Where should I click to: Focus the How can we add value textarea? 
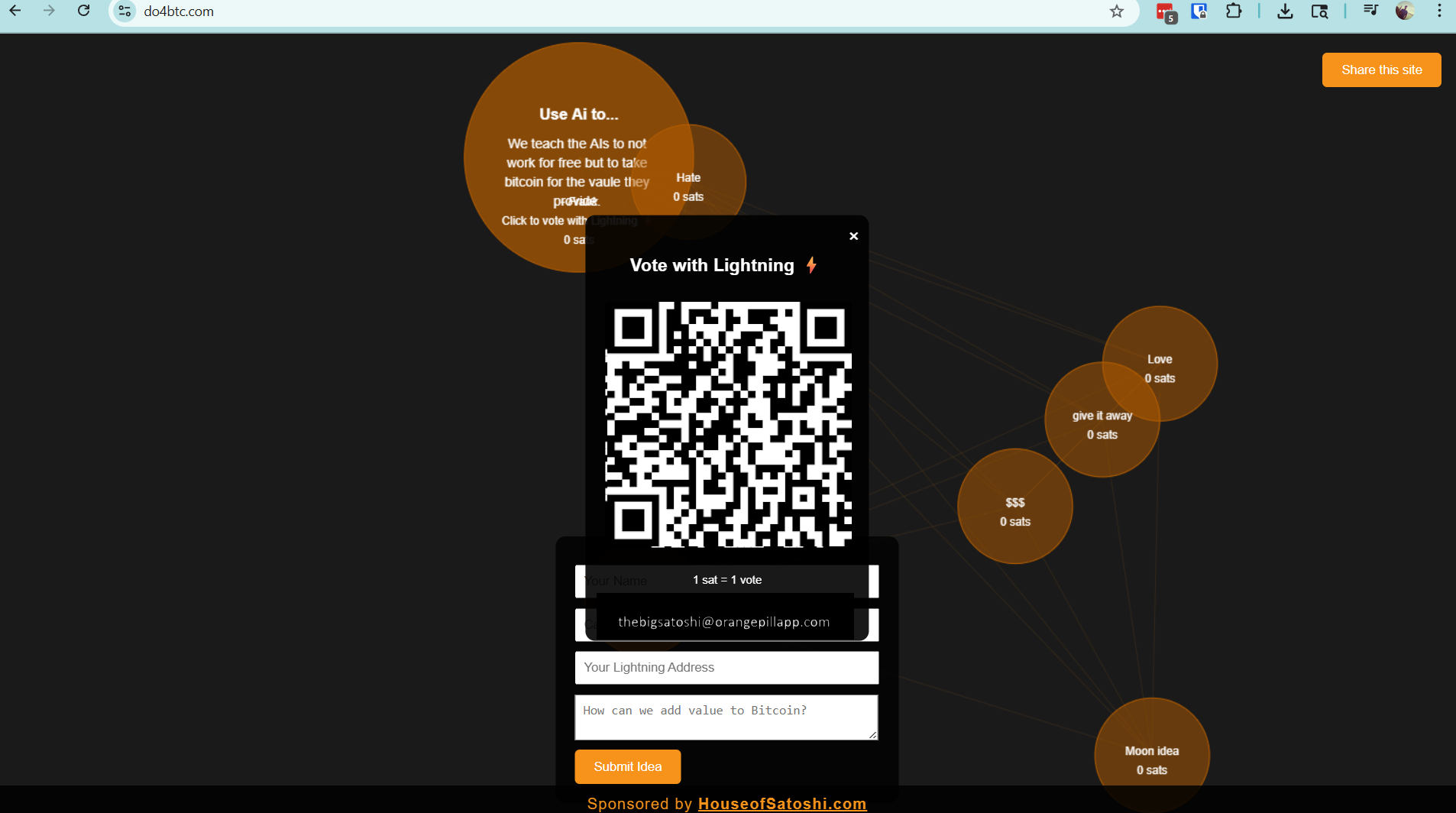[x=726, y=717]
